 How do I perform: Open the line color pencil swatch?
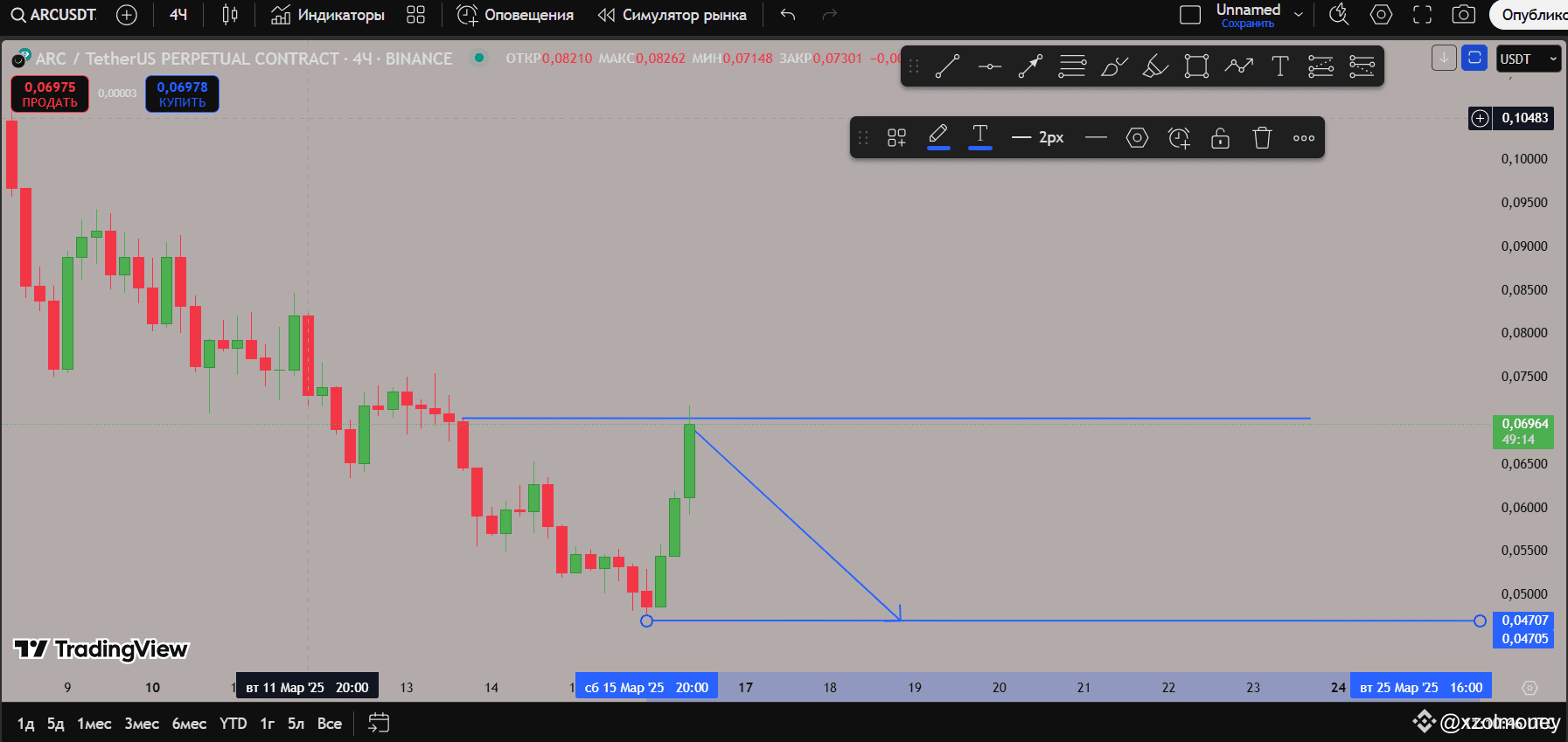(938, 137)
